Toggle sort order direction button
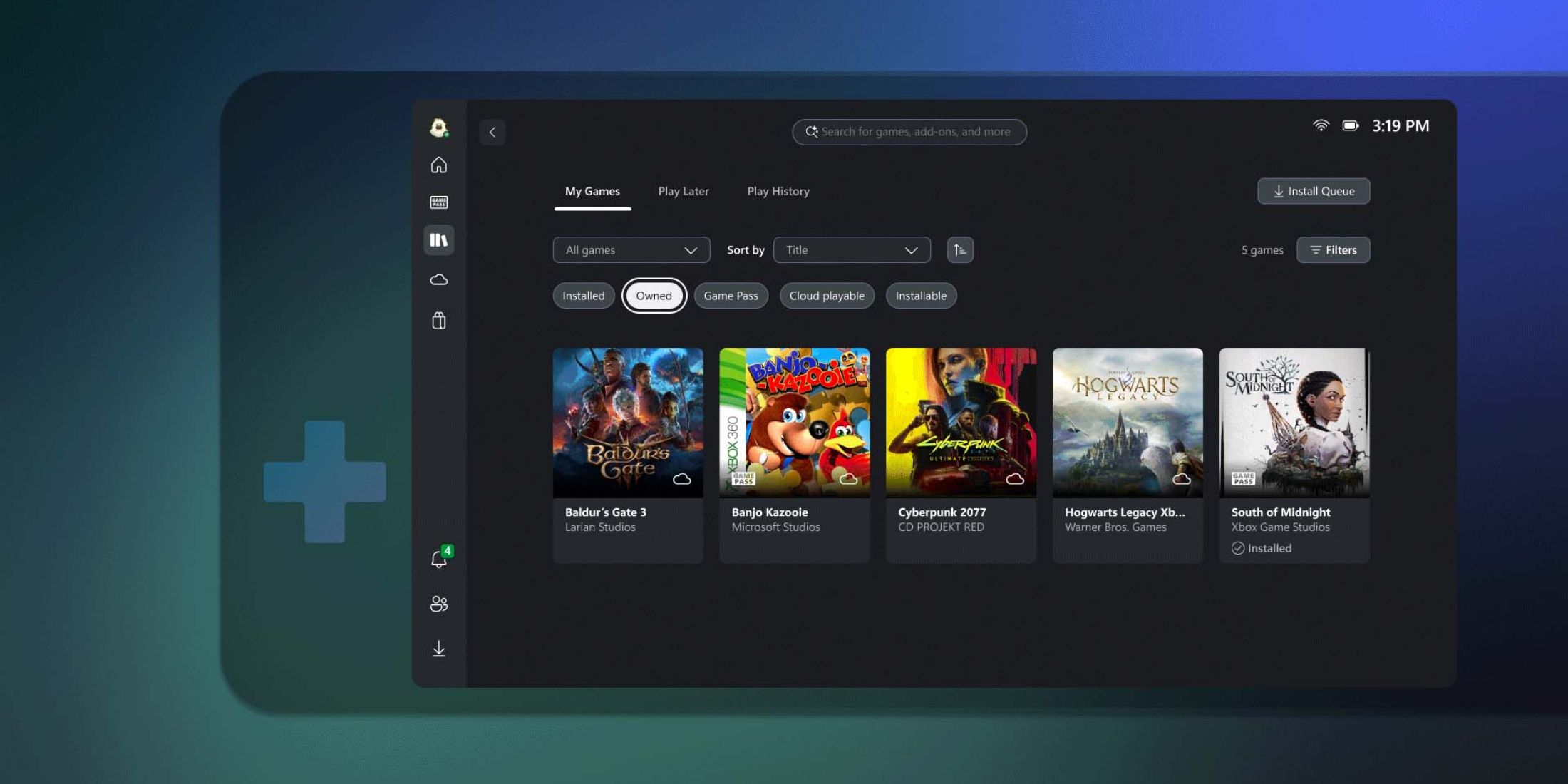Screen dimensions: 1568x784 tap(960, 250)
